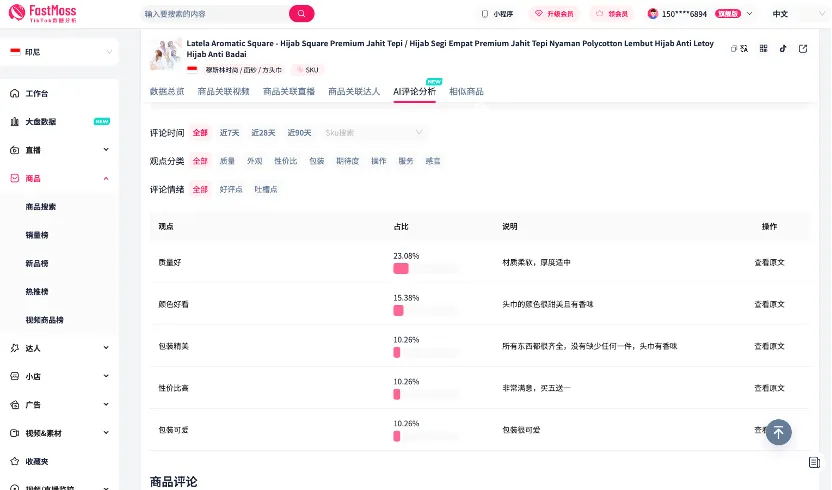Click the pink search magnifier button

[x=301, y=13]
